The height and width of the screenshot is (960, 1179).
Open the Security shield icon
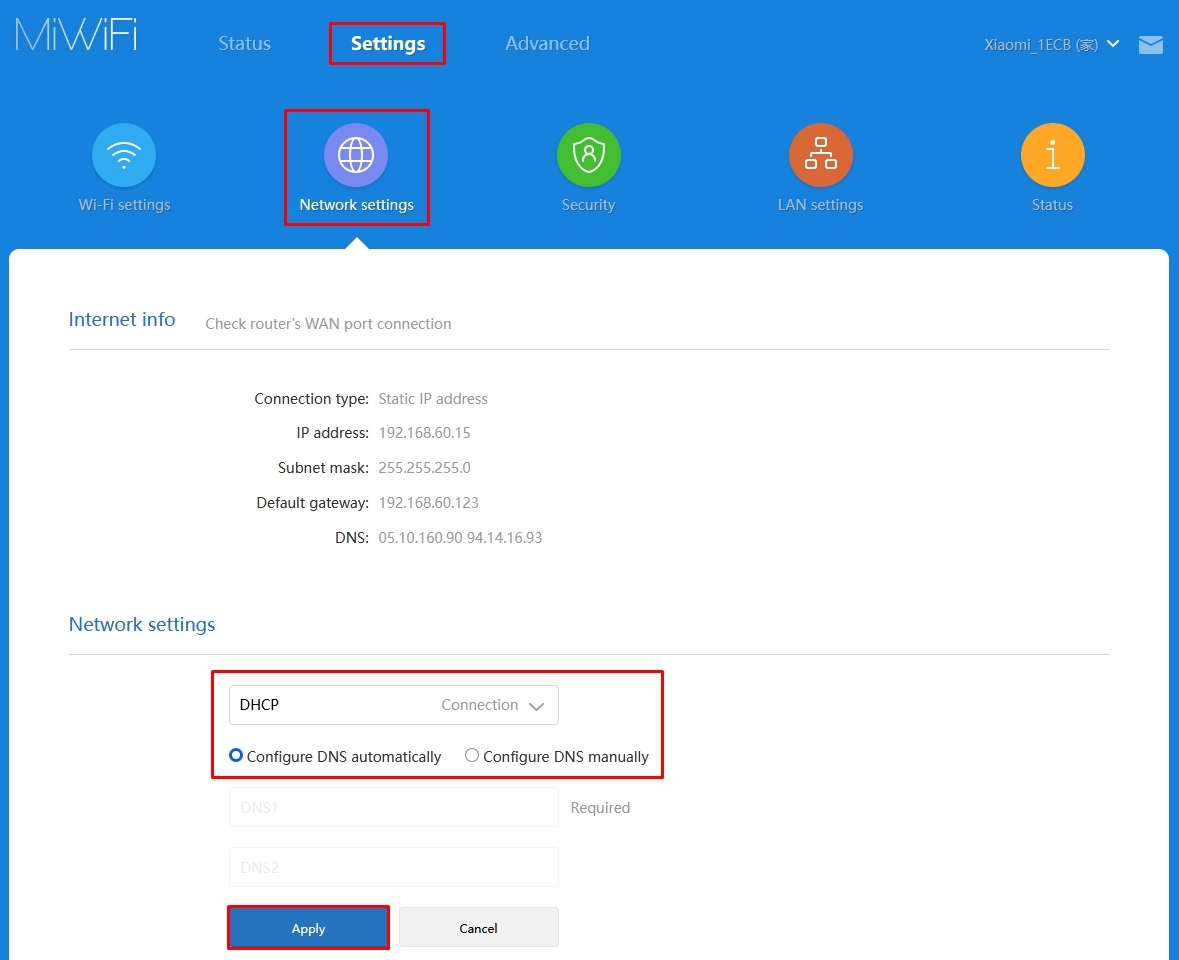point(588,155)
